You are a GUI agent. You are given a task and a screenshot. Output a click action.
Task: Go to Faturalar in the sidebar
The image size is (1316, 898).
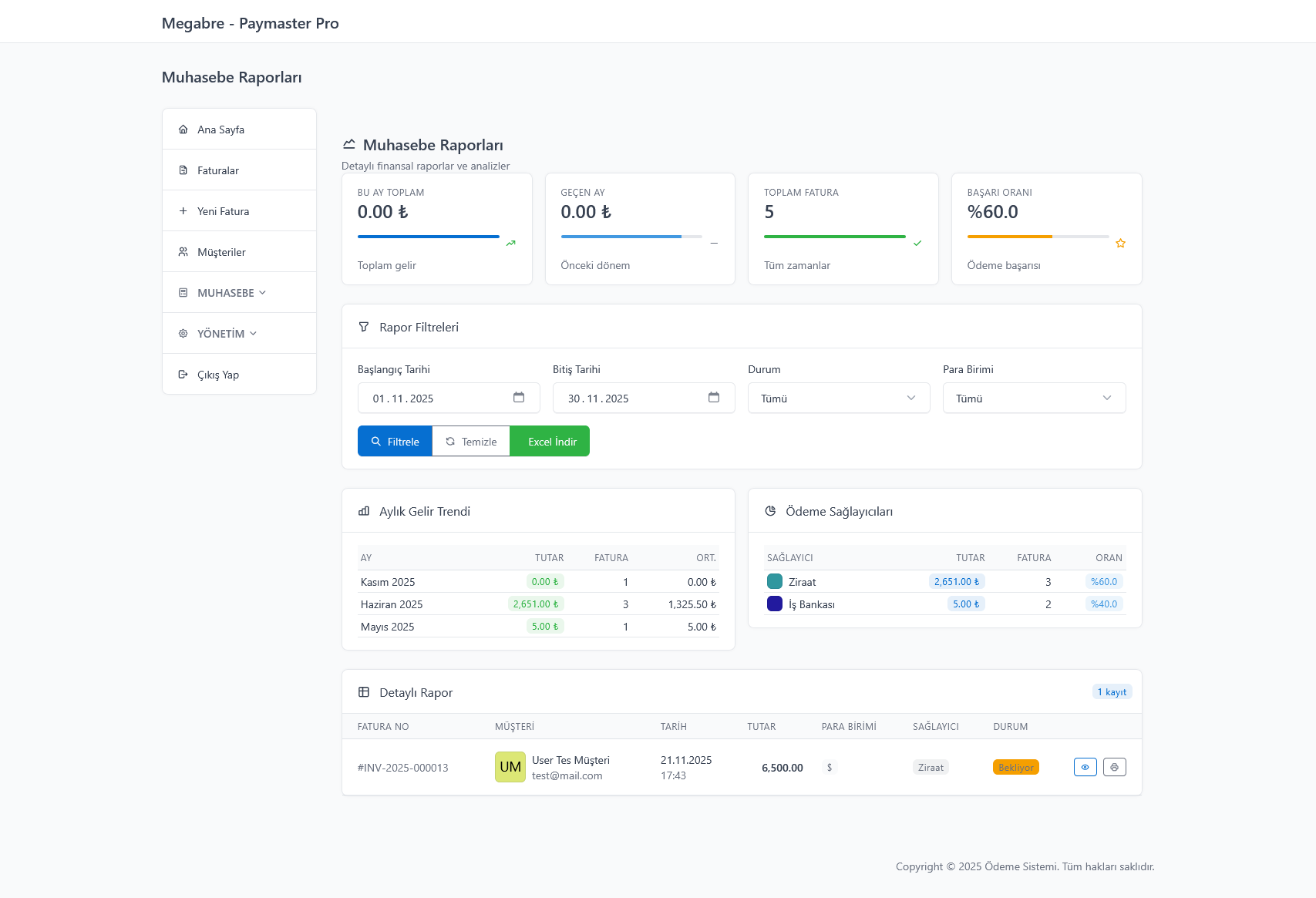pos(218,170)
